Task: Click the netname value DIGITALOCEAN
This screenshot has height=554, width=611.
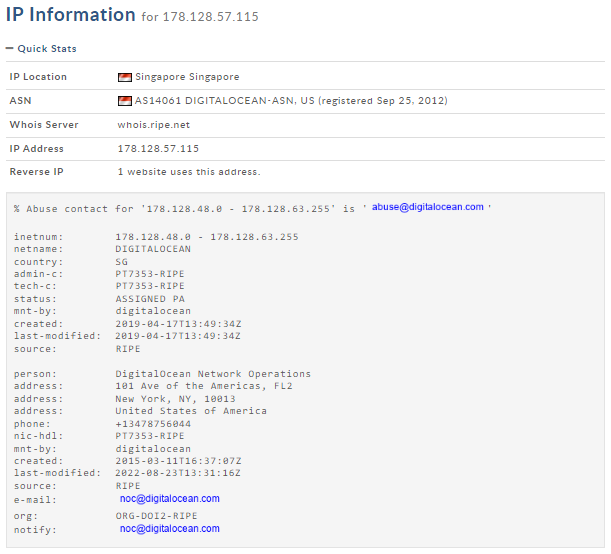Action: (x=153, y=249)
